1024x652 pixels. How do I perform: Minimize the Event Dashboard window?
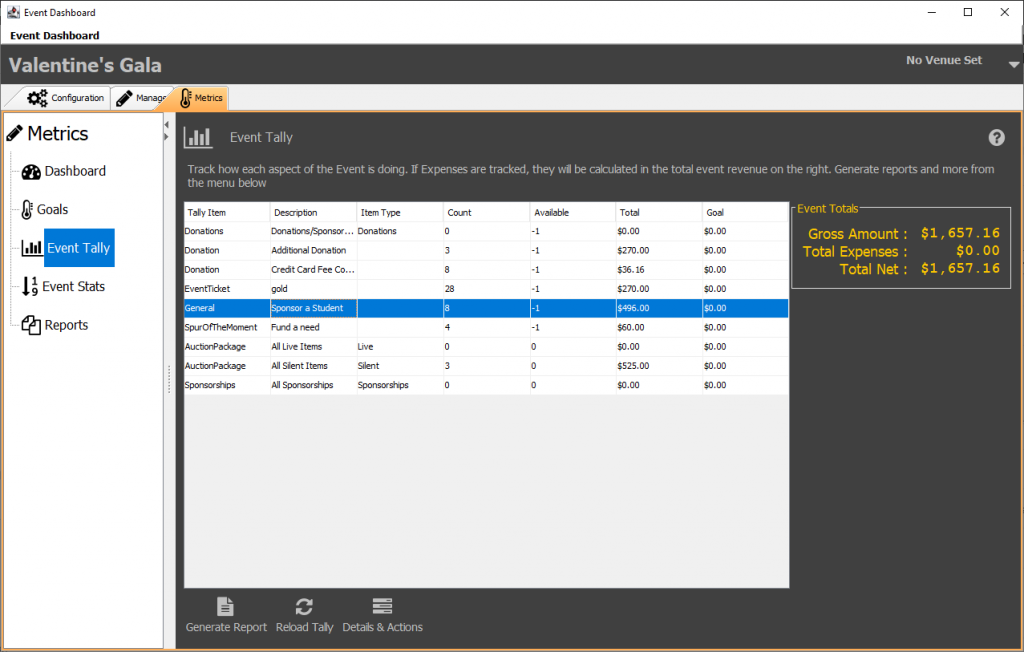point(932,12)
